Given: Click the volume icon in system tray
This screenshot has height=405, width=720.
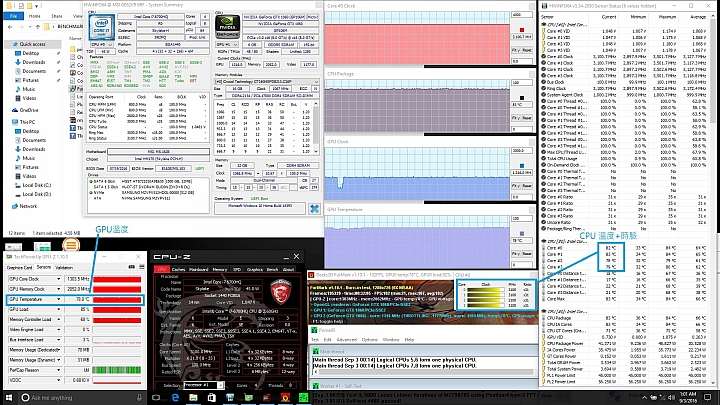Looking at the screenshot, I should click(x=671, y=398).
